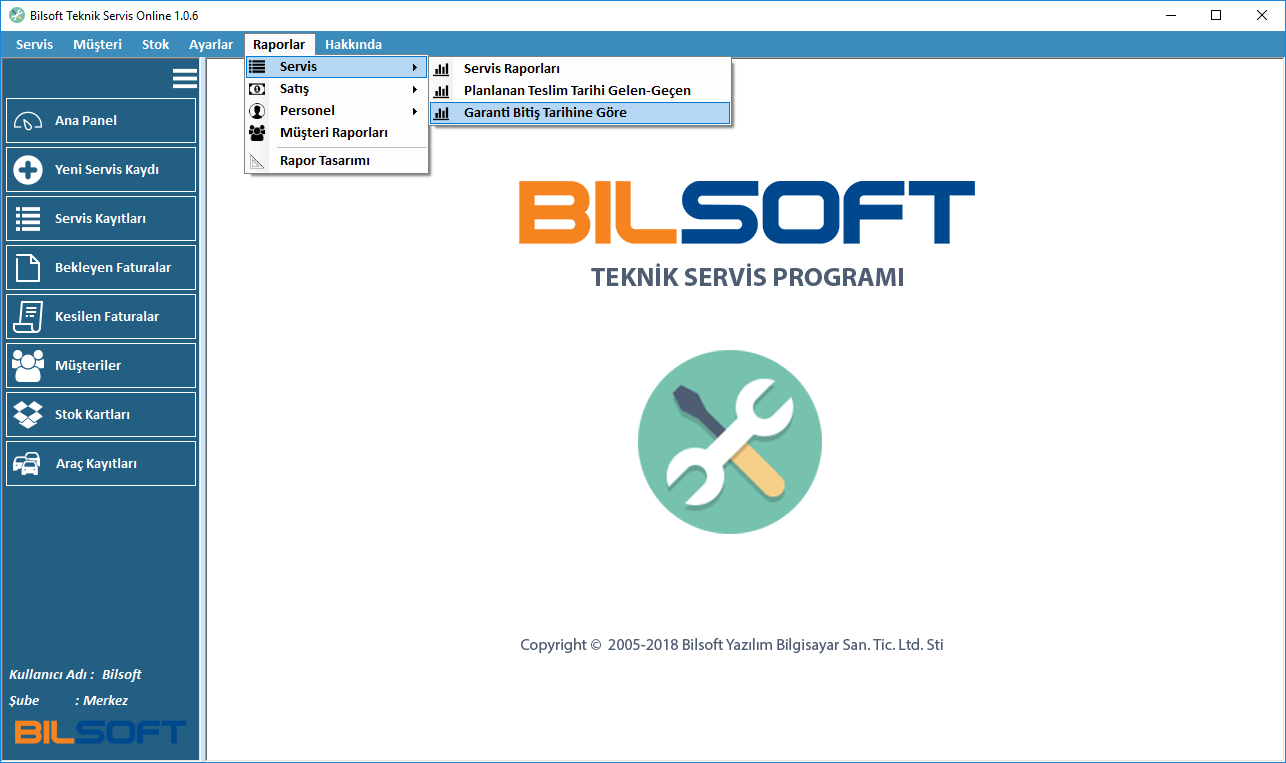Click the Servis Kayıtları list icon
Viewport: 1286px width, 763px height.
click(27, 219)
